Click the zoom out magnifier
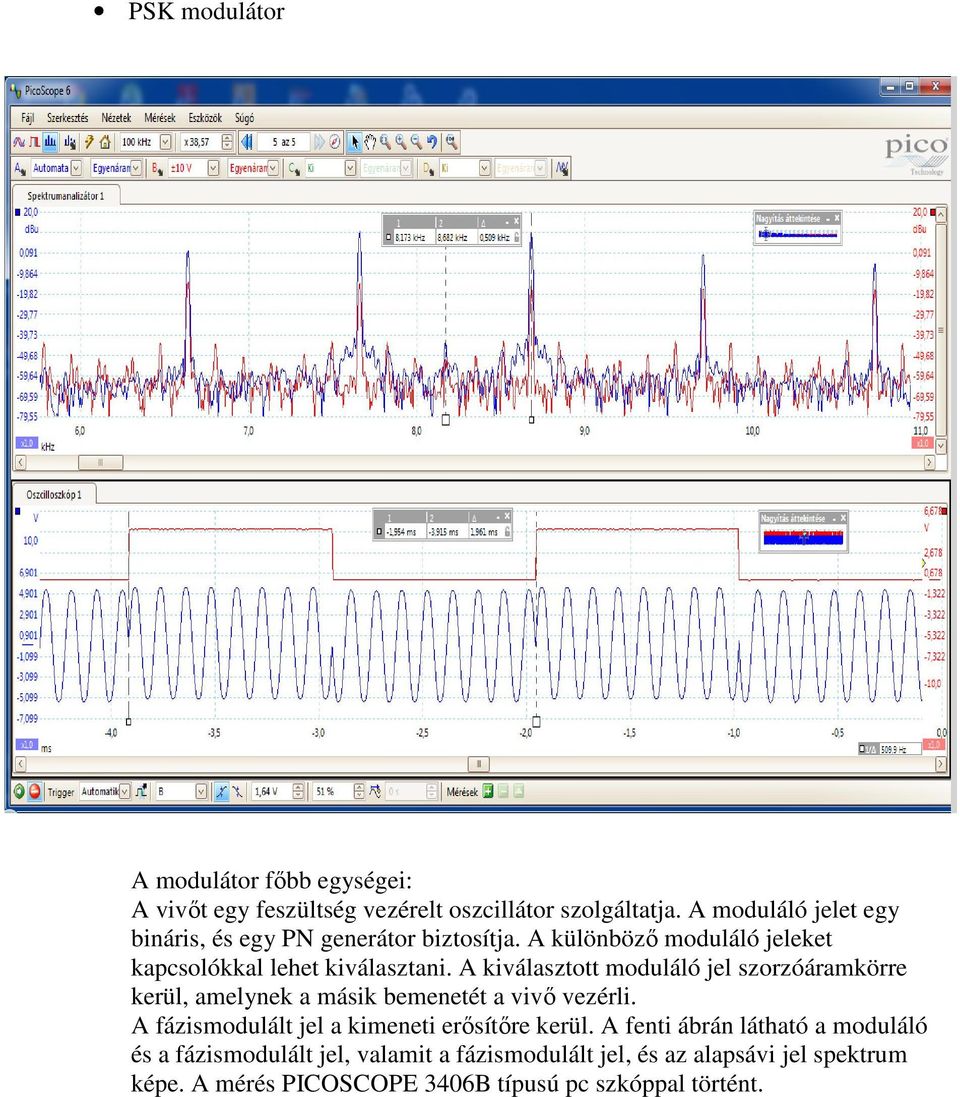This screenshot has height=1097, width=960. pos(416,142)
